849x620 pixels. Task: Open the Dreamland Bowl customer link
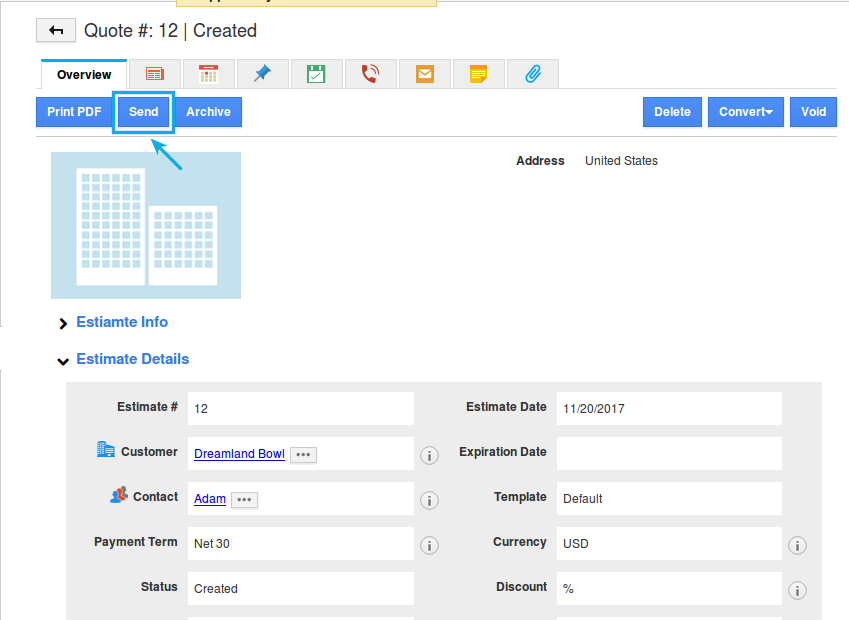click(239, 454)
